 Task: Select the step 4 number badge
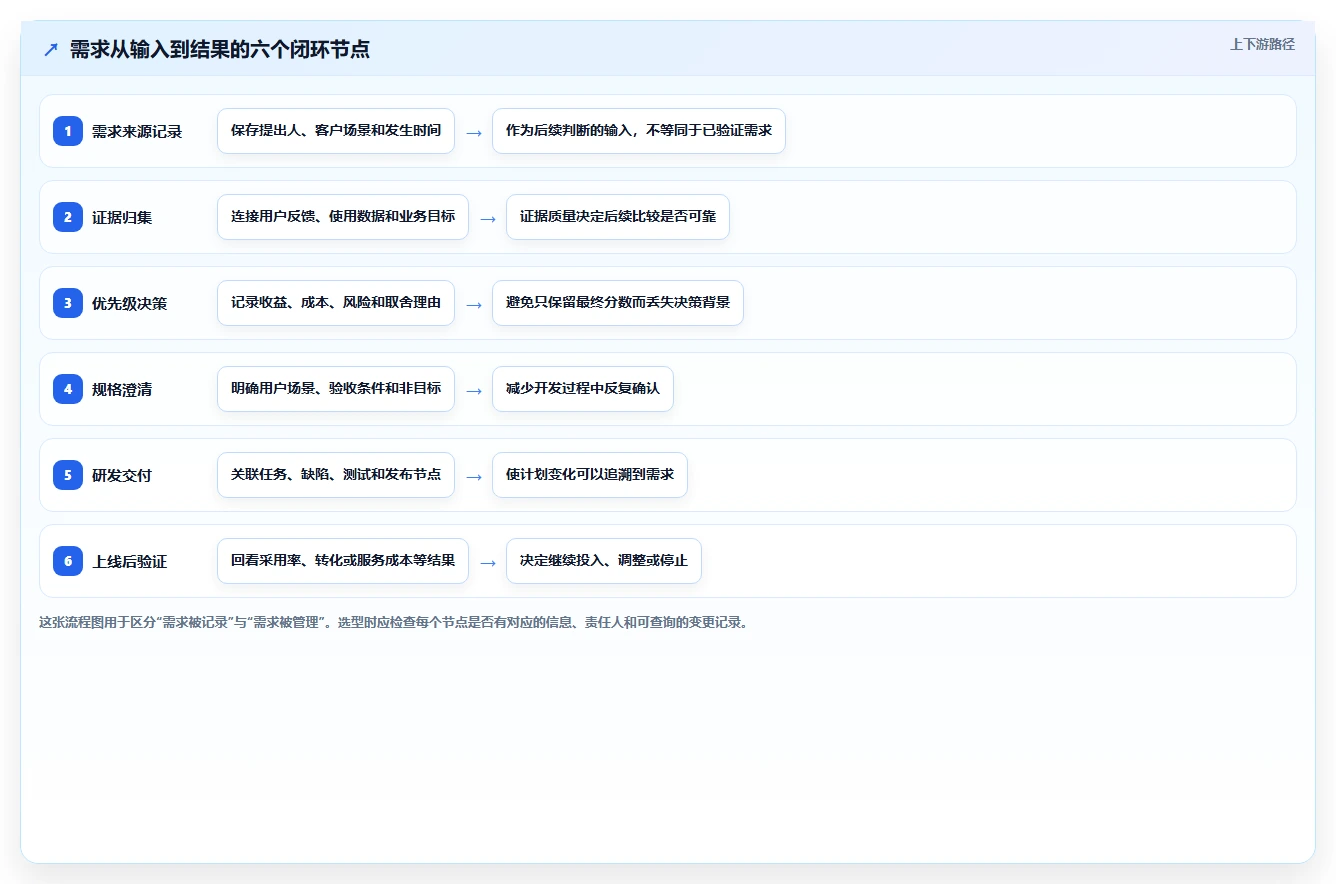(x=68, y=389)
